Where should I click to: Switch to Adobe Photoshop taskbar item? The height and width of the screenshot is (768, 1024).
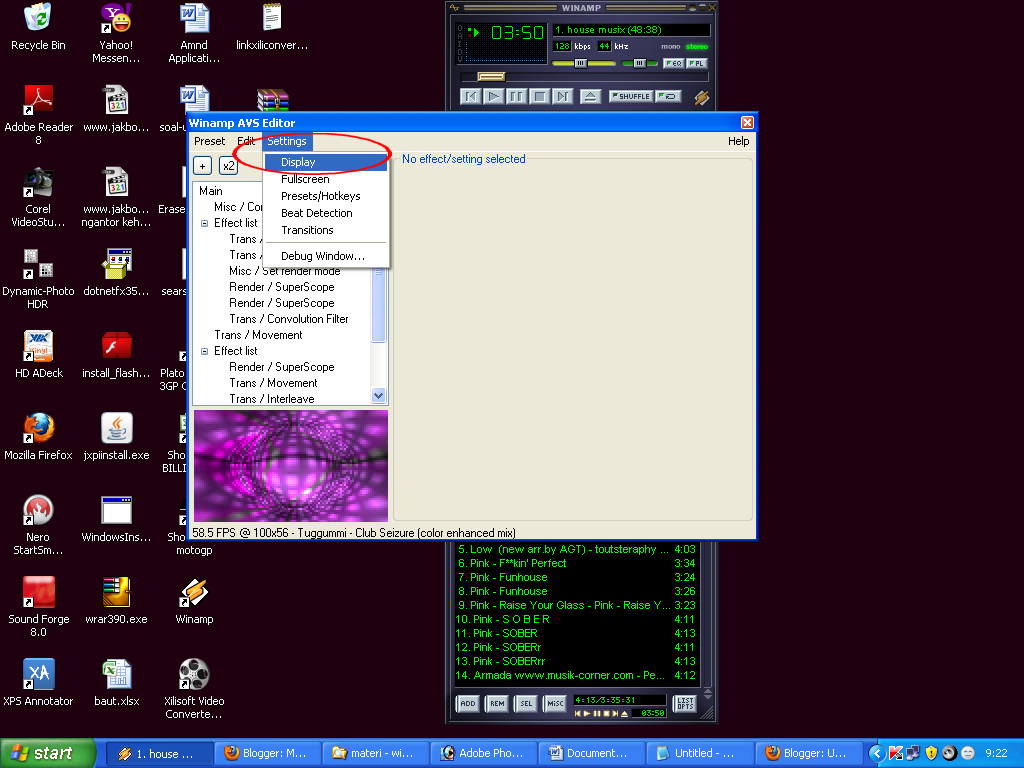click(483, 753)
